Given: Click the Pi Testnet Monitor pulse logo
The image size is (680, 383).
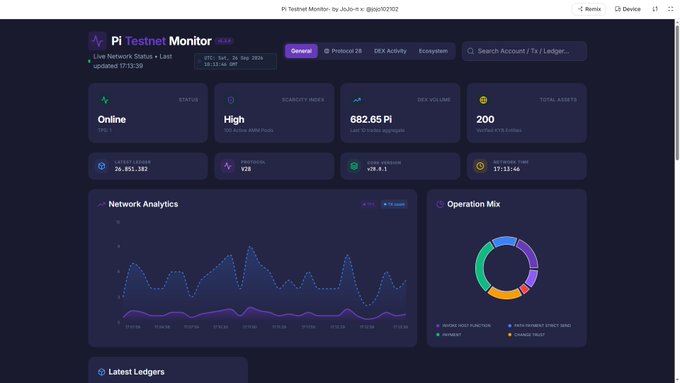Looking at the screenshot, I should [98, 41].
